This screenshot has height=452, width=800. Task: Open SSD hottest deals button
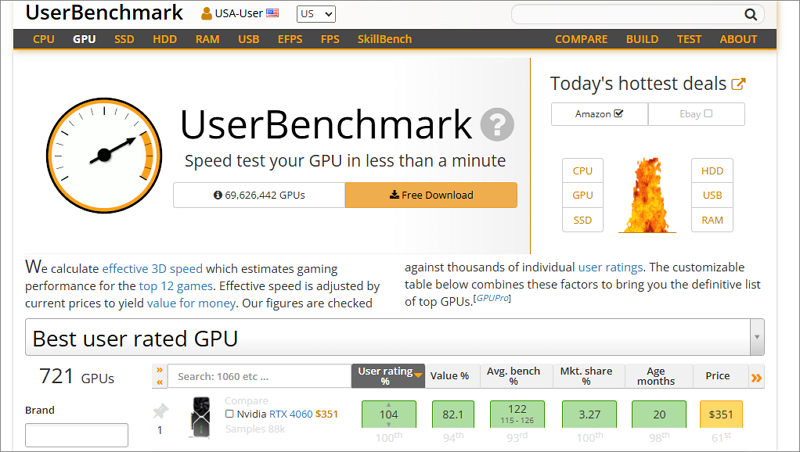coord(583,220)
